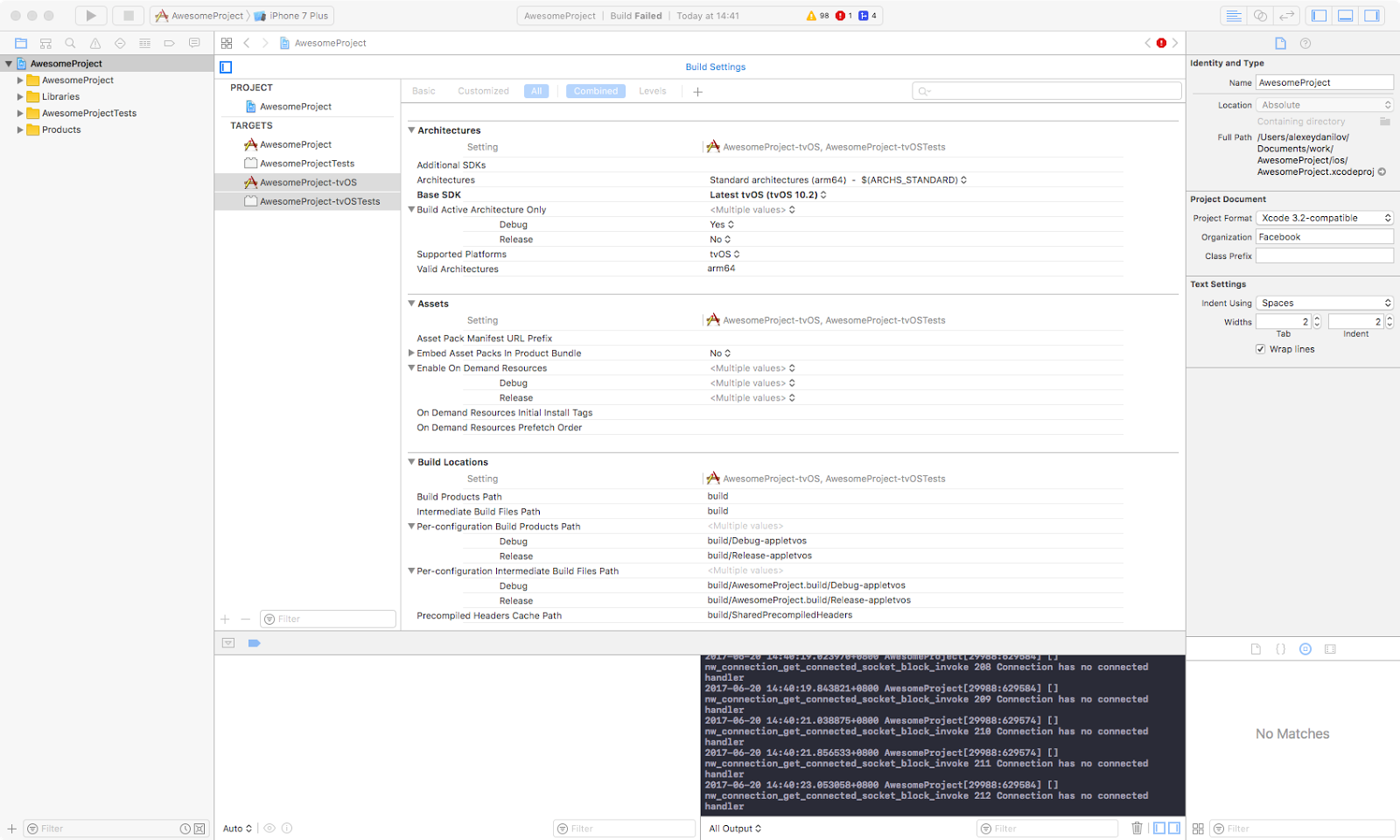The image size is (1400, 840).
Task: Open the Breakpoint navigator
Action: point(168,43)
